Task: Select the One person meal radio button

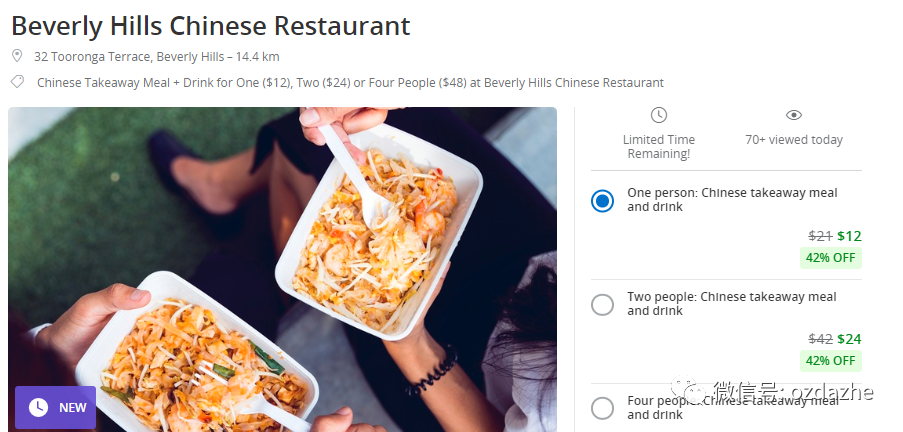Action: point(602,201)
